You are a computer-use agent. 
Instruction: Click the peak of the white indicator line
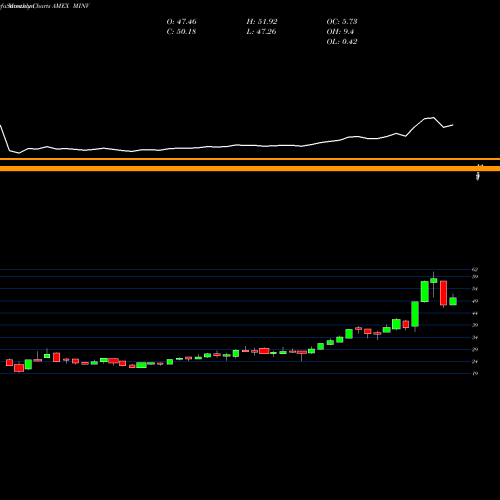pos(433,117)
